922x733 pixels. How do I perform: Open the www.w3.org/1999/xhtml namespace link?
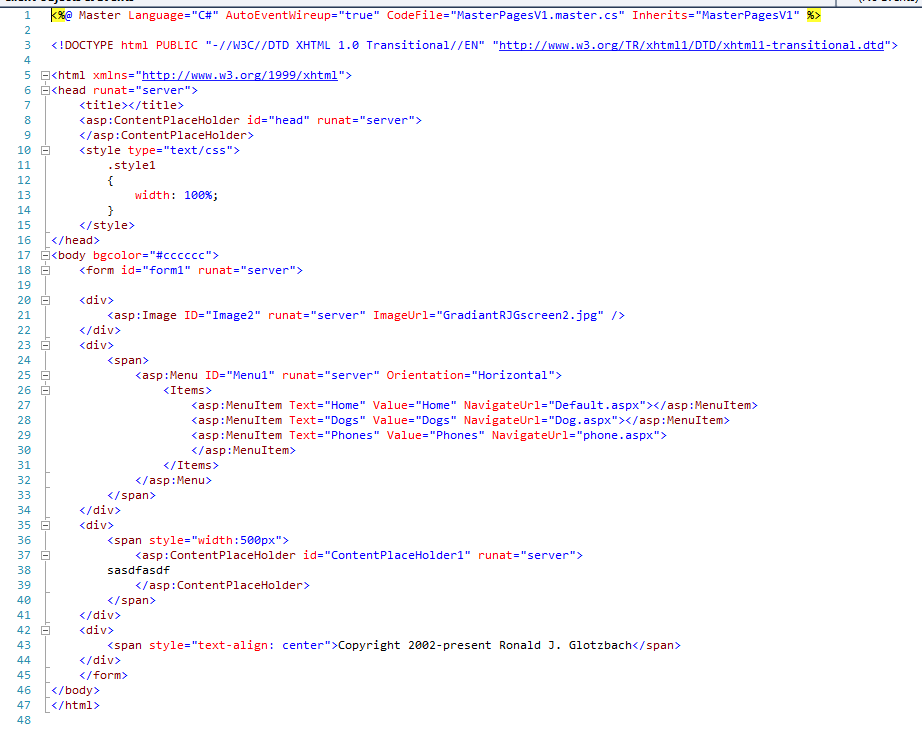(x=240, y=75)
